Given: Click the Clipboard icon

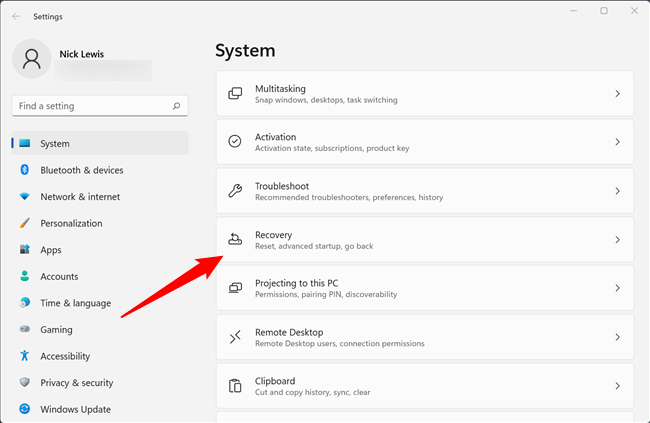Looking at the screenshot, I should point(235,386).
